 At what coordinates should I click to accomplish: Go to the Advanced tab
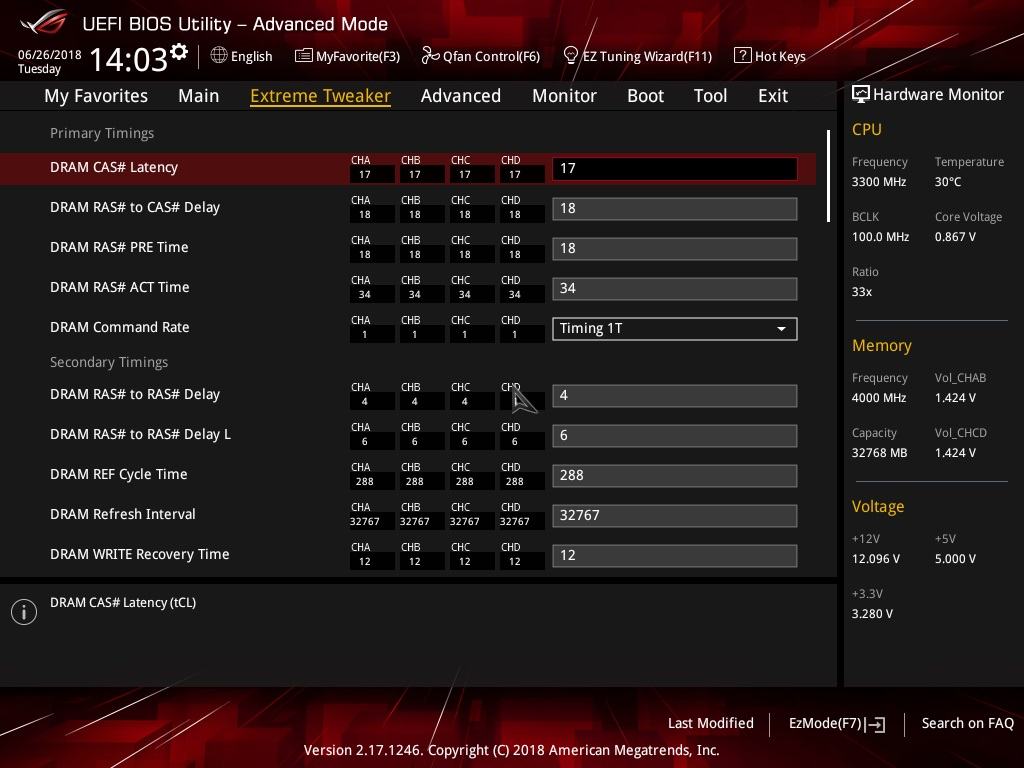461,96
